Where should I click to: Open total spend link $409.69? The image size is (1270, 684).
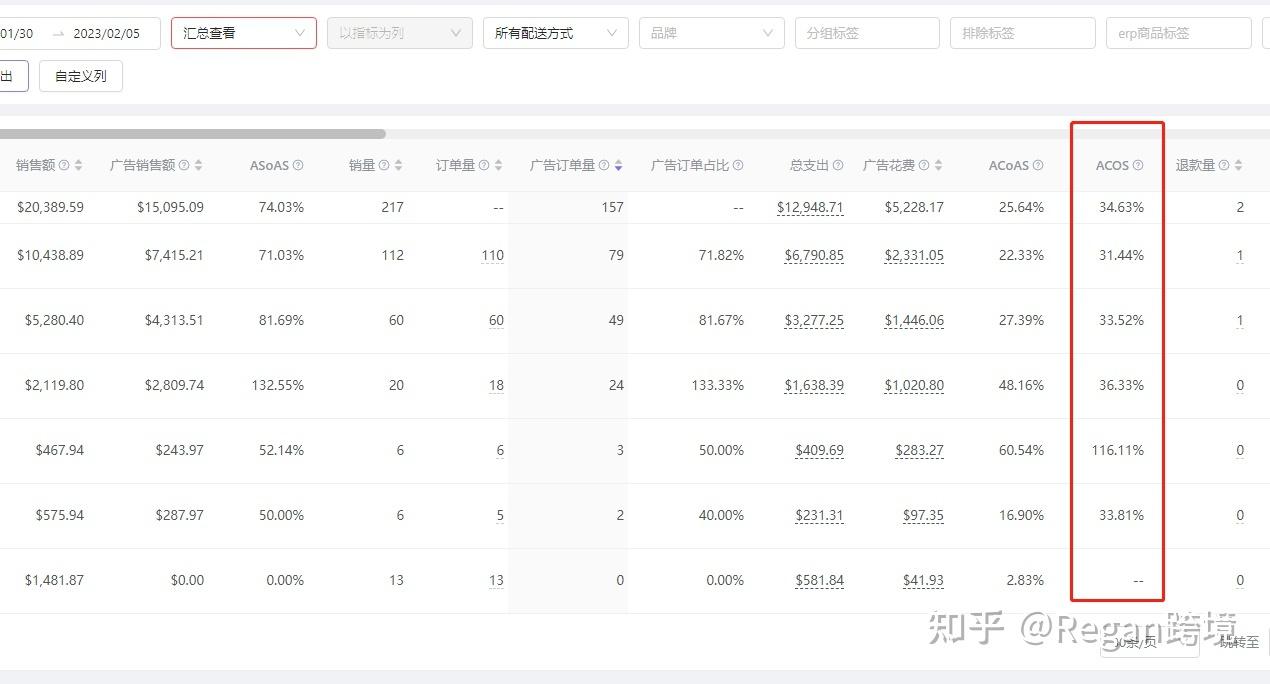click(820, 451)
